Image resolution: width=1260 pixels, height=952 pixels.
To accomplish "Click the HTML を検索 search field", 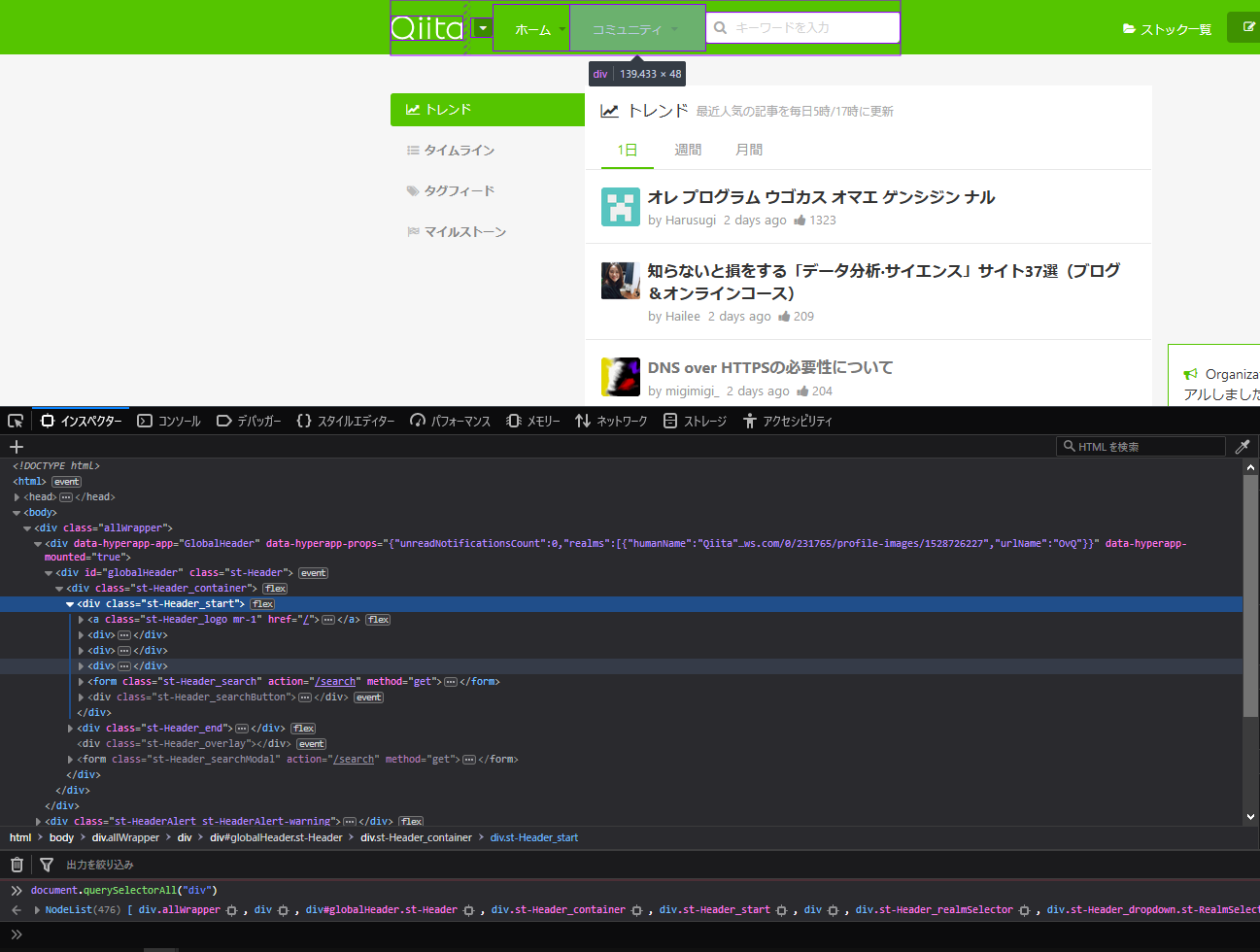I will tap(1141, 446).
